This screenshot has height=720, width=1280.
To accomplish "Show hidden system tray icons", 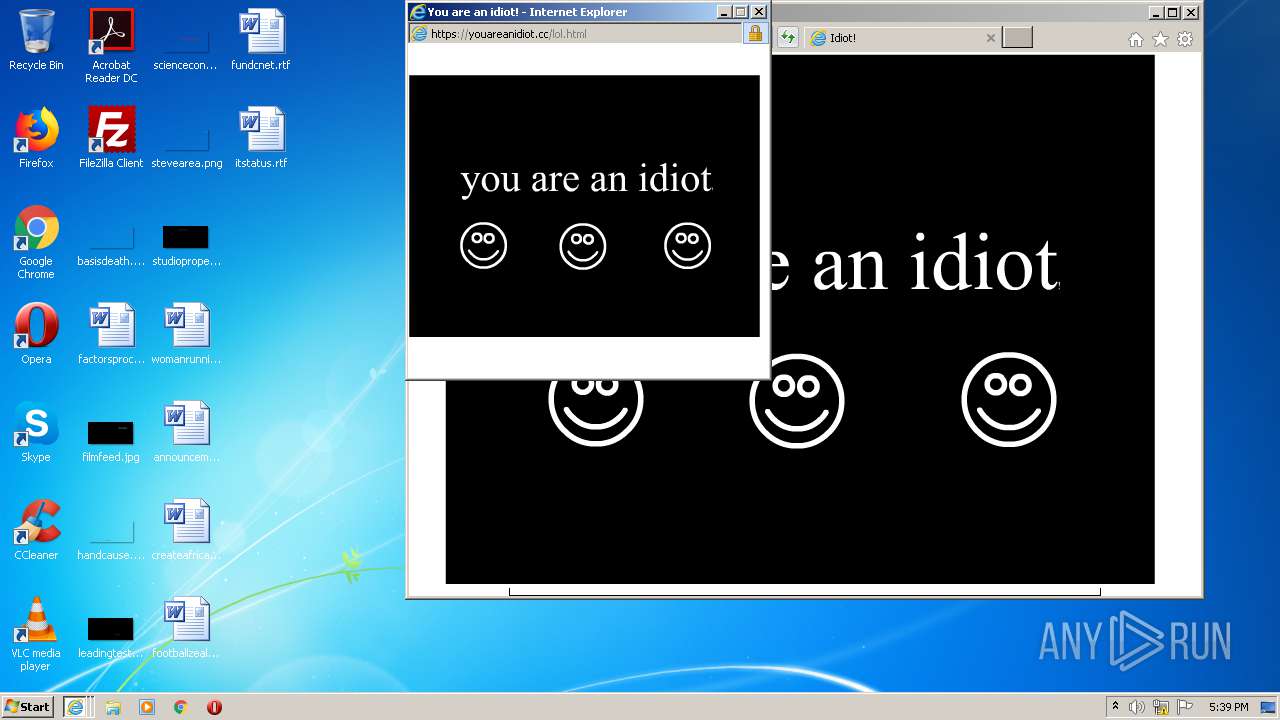I will [x=1115, y=707].
